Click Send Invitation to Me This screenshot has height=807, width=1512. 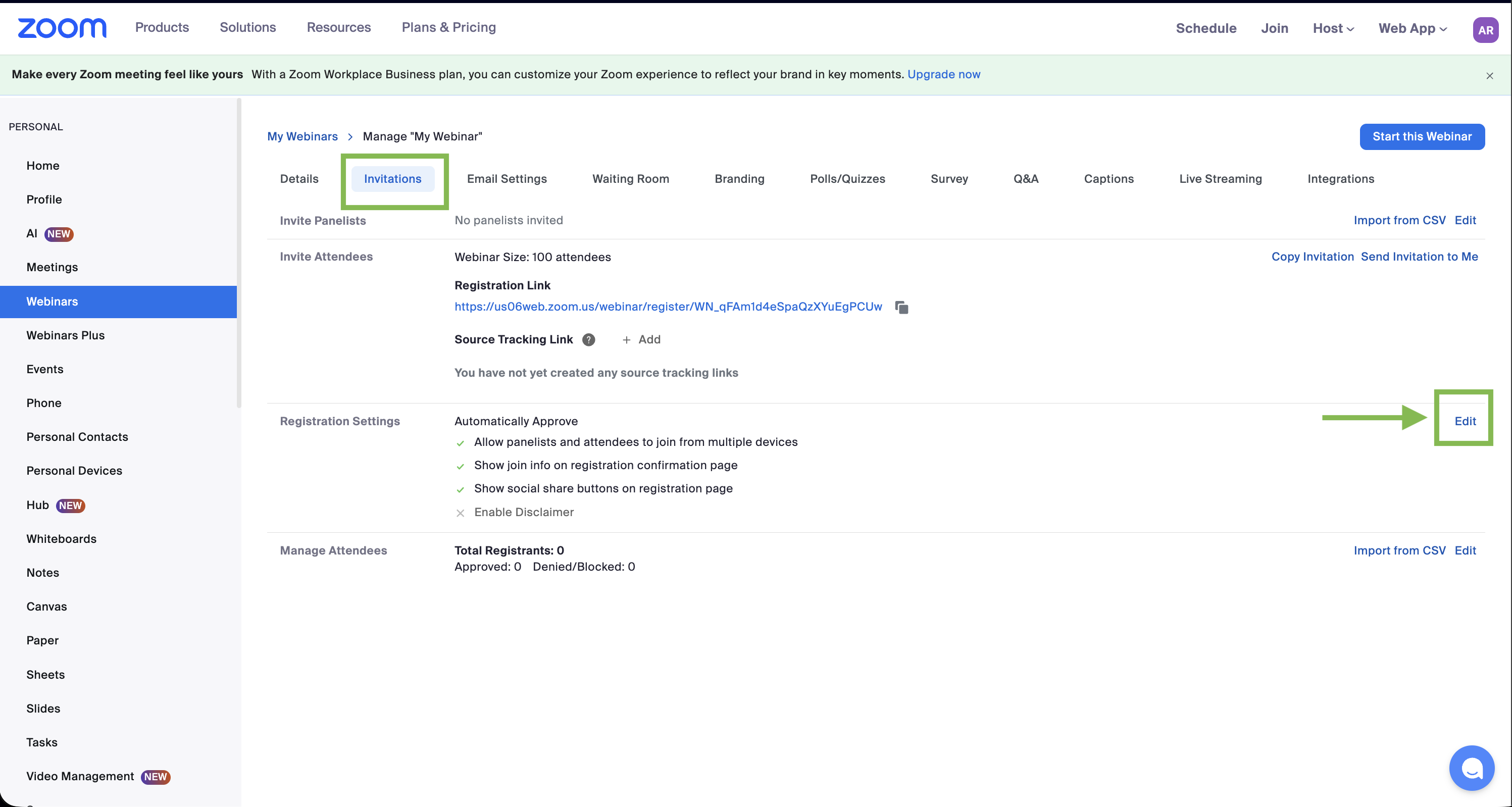1419,257
